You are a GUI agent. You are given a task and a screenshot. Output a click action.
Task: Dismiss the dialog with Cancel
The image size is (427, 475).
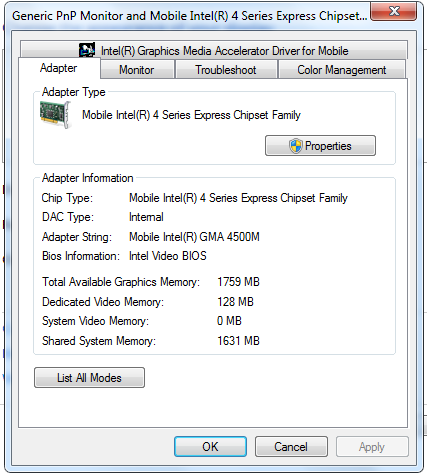tap(291, 447)
